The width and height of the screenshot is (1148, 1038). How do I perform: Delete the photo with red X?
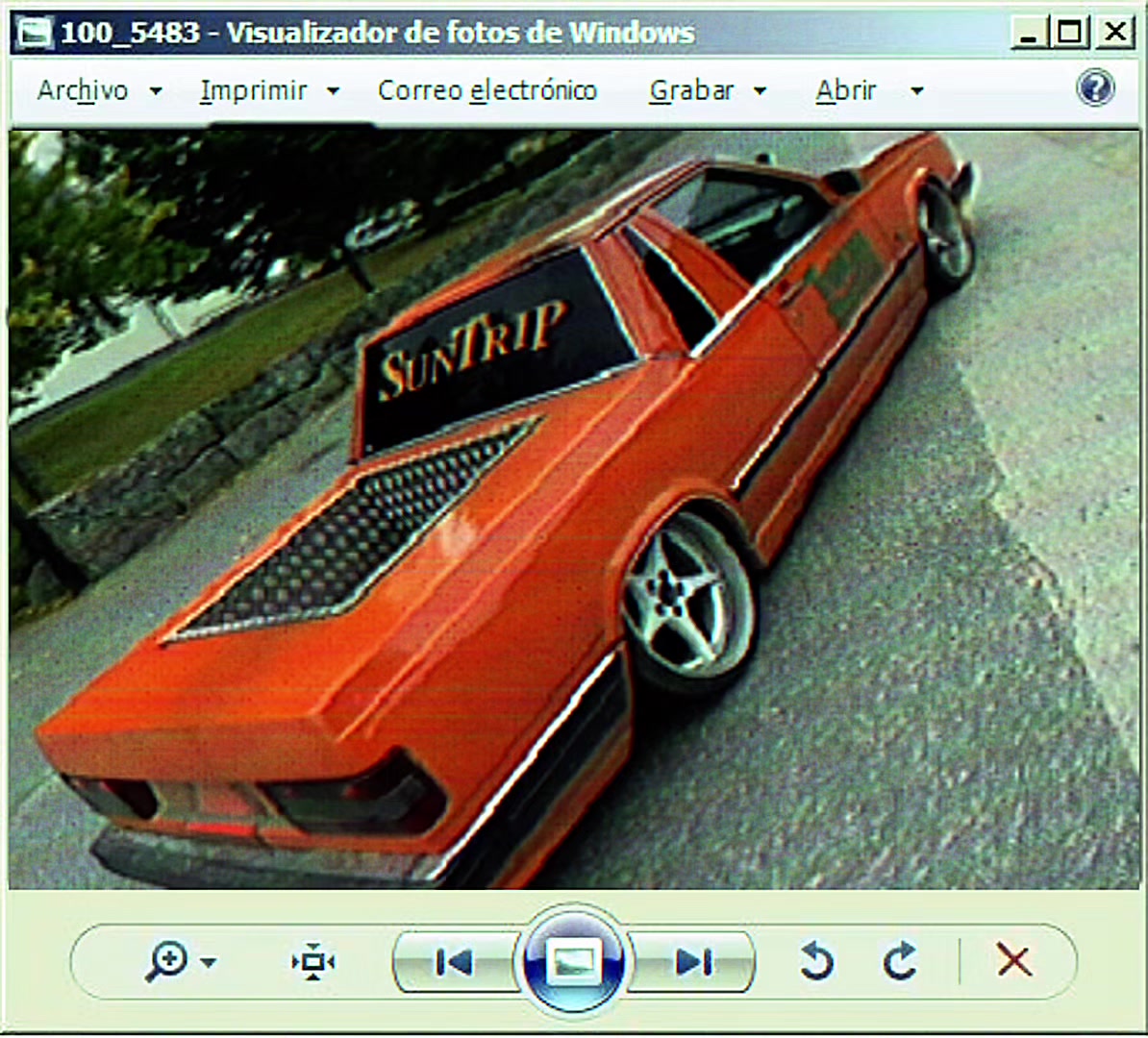[1014, 960]
